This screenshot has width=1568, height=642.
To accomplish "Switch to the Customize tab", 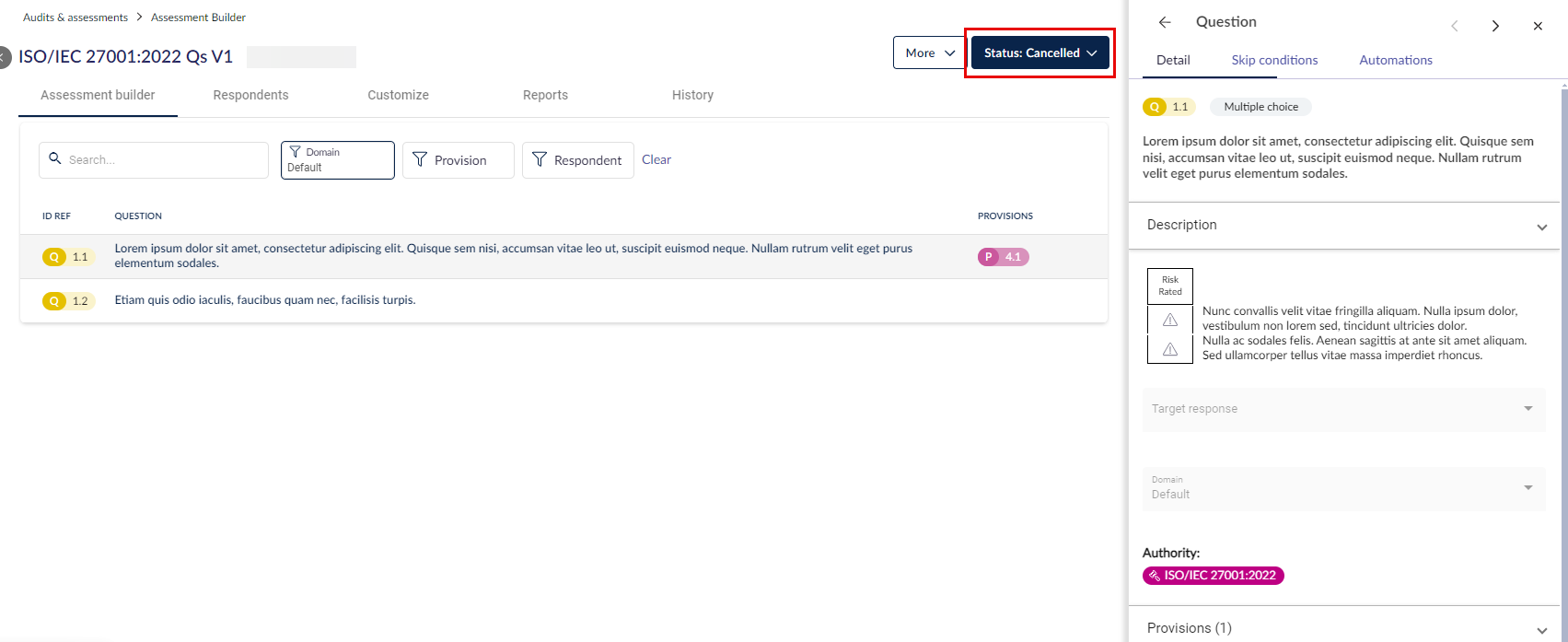I will (x=398, y=95).
